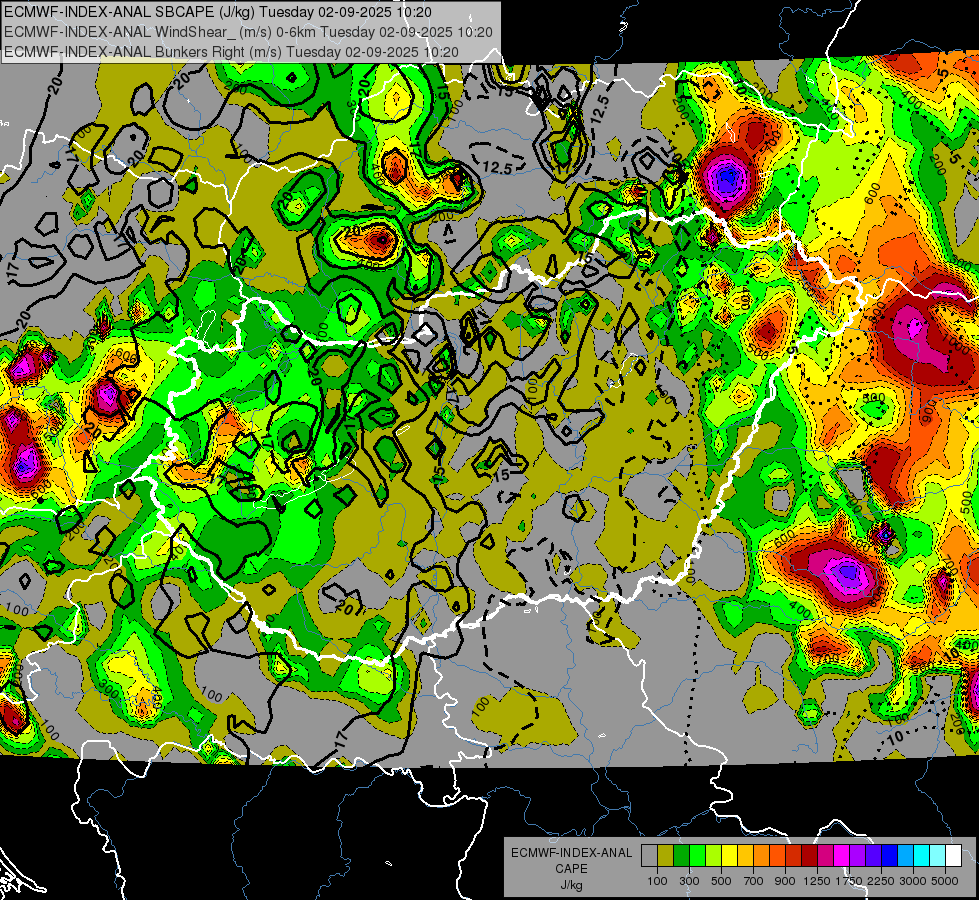Image resolution: width=979 pixels, height=900 pixels.
Task: Select the indigo swatch before 2250
Action: (873, 856)
